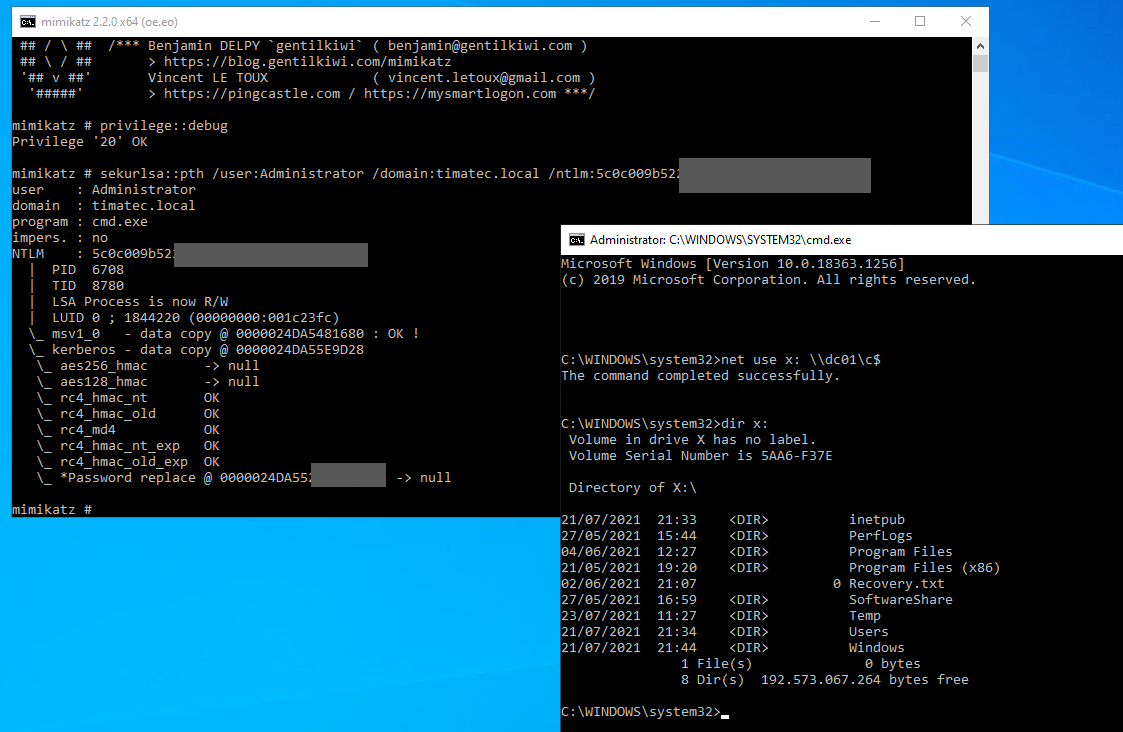This screenshot has width=1123, height=732.
Task: Click the 'Program Files' directory name (not x86)
Action: (x=901, y=552)
